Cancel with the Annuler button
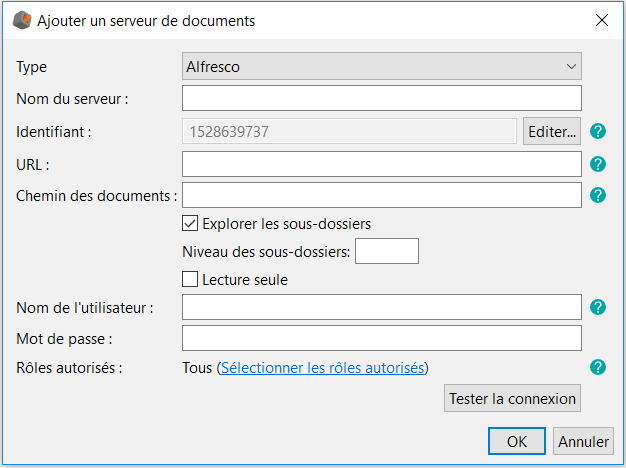Viewport: 626px width, 468px height. (583, 441)
